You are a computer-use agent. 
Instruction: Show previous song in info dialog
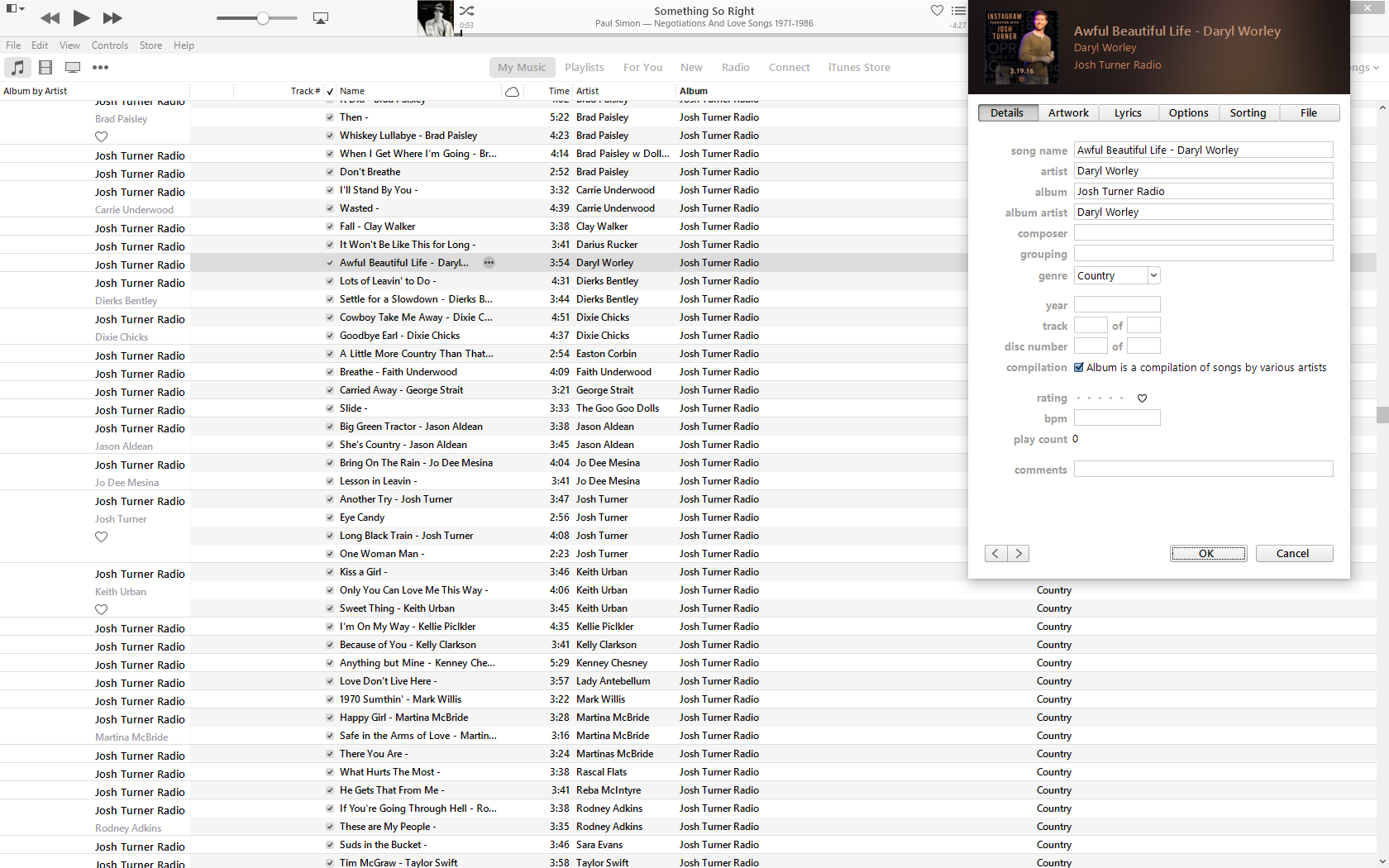tap(995, 554)
